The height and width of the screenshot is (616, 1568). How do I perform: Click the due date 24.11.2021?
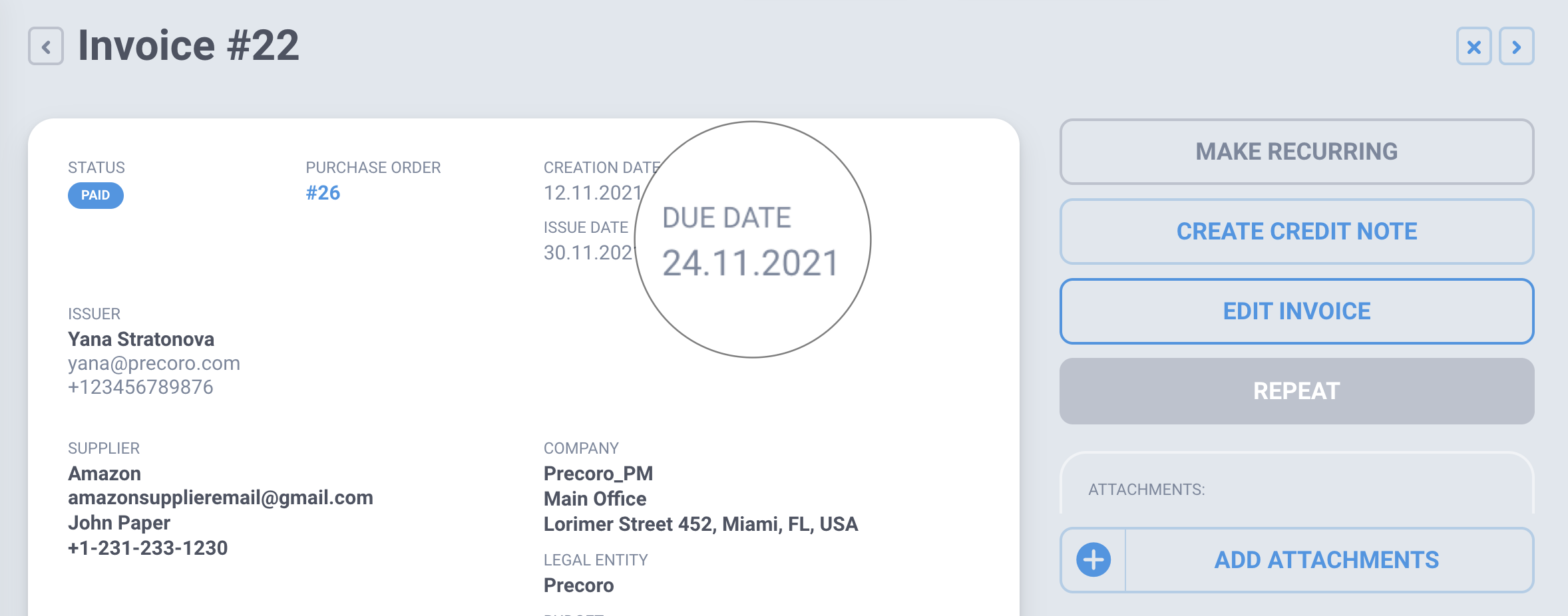[750, 263]
